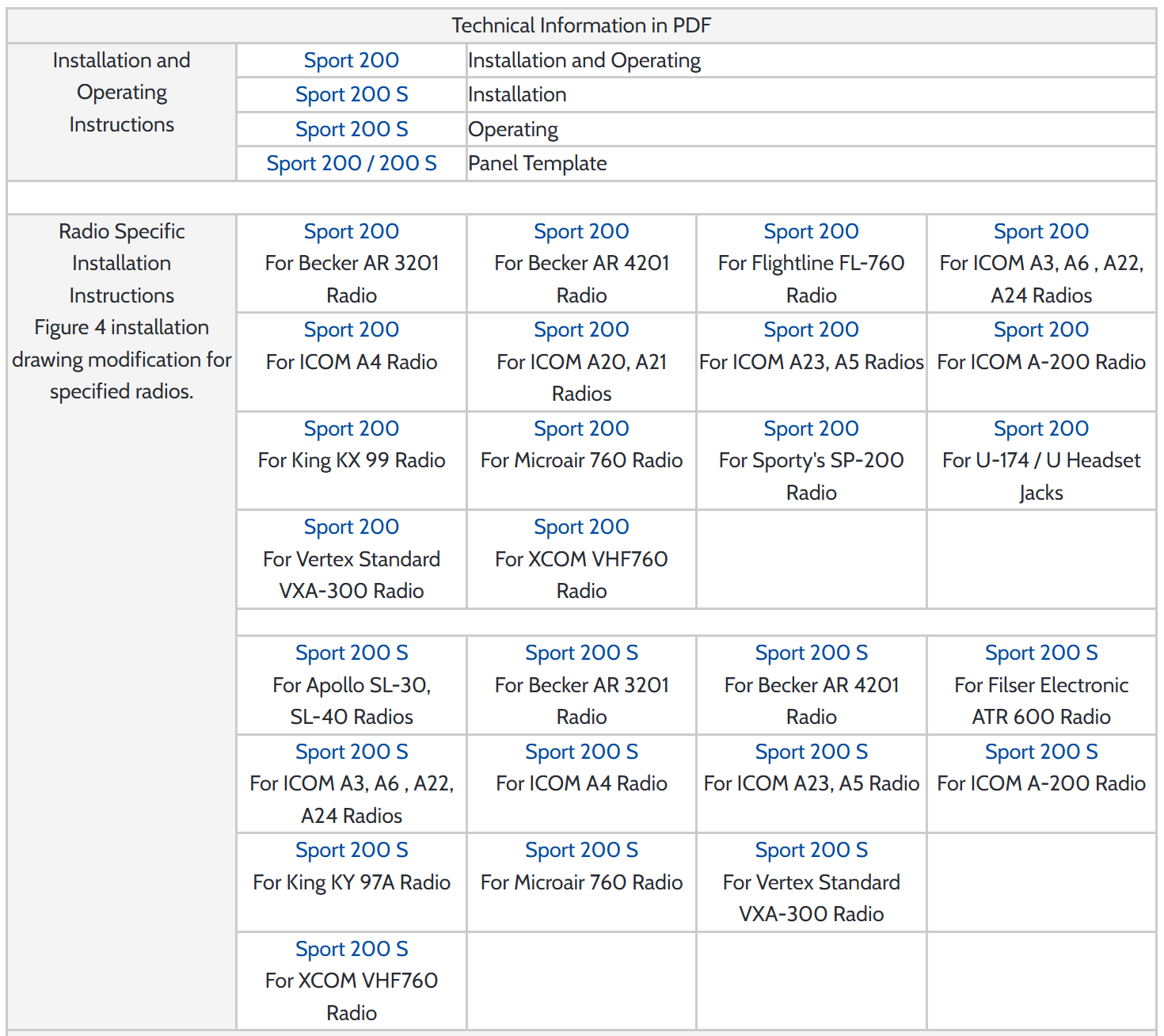
Task: Open Sport 200 Installation and Operating PDF link
Action: [x=351, y=60]
